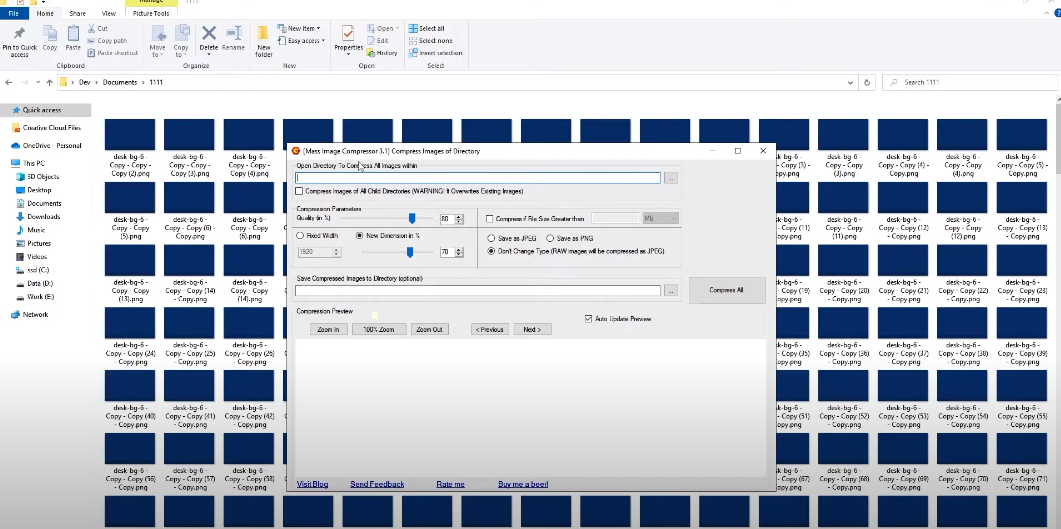Open the ribbon Open dropdown
Screen dimensions: 1061x529
point(383,28)
